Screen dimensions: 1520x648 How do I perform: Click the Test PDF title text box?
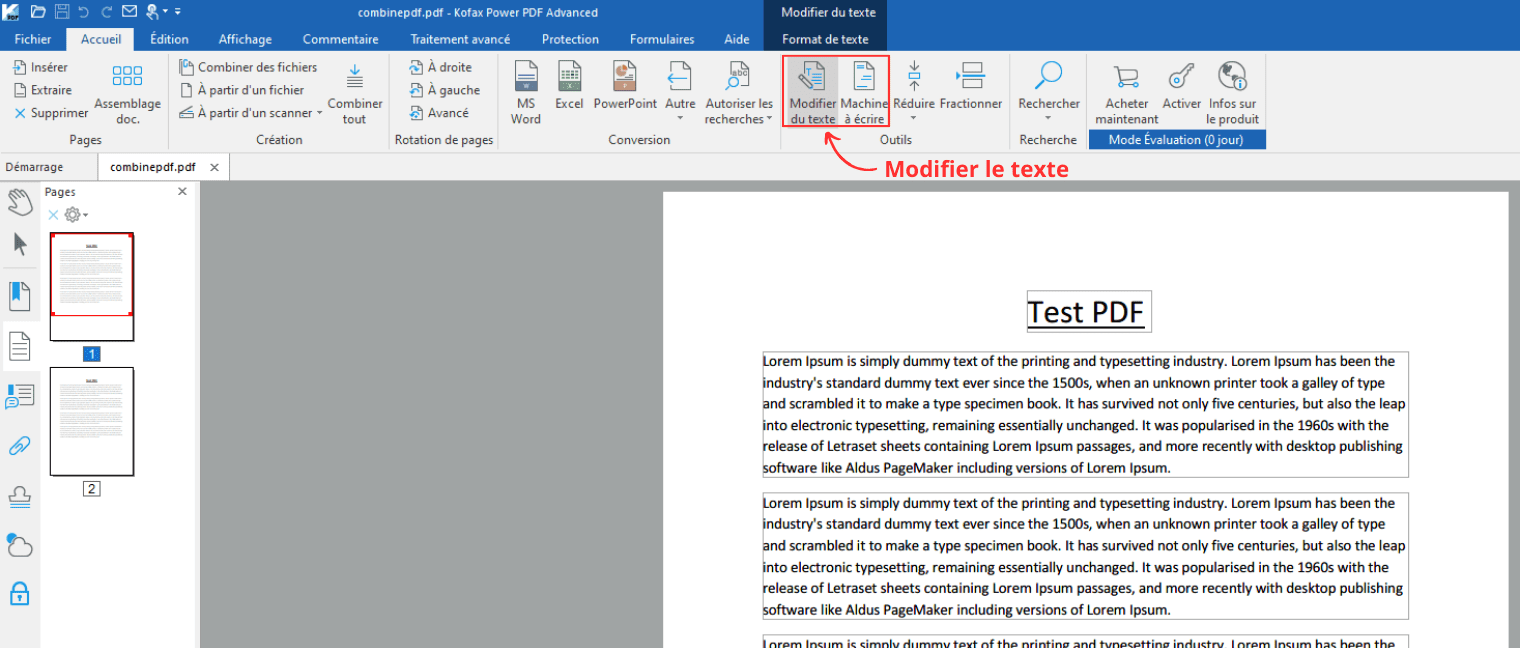pos(1089,312)
